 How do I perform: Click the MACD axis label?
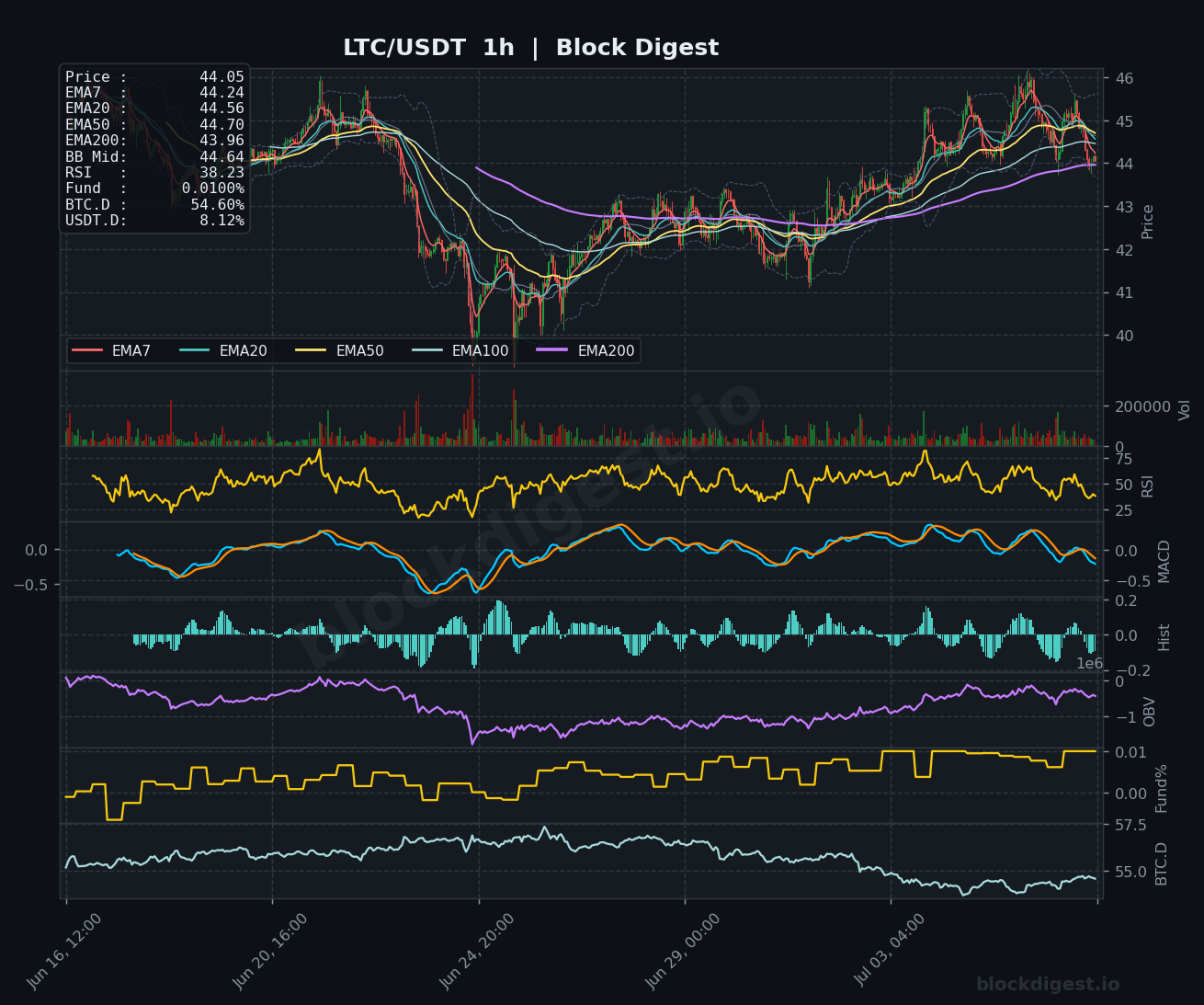click(1164, 561)
